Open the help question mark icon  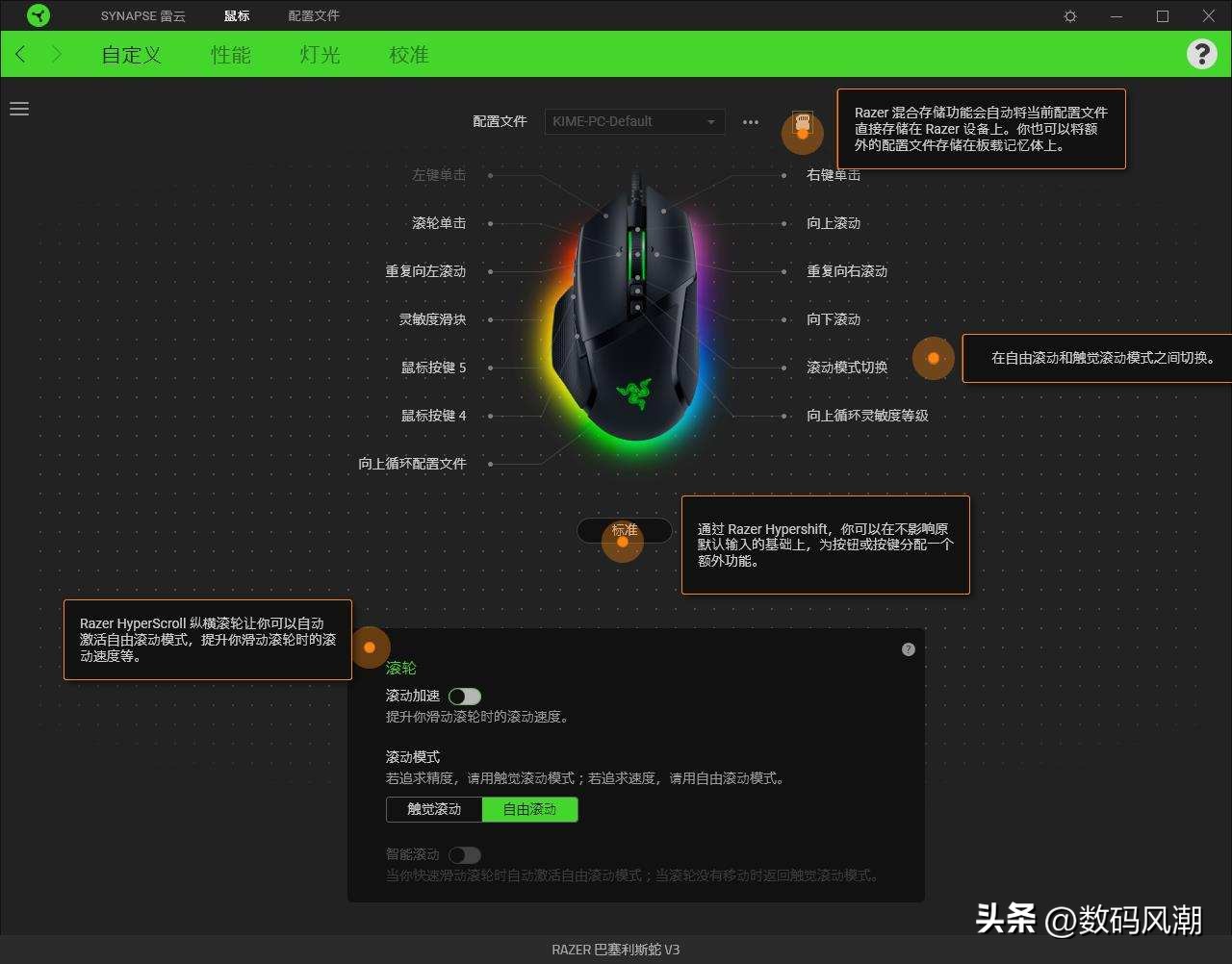click(x=1201, y=54)
